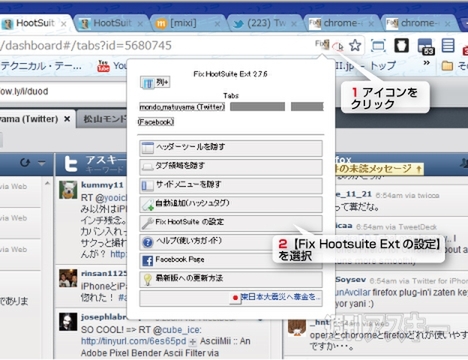Click サイドメニューを隠す button

[x=231, y=185]
